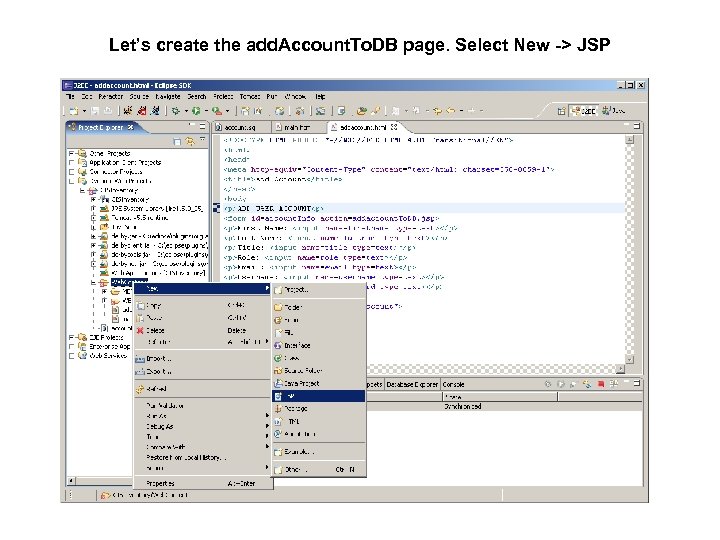Image resolution: width=720 pixels, height=540 pixels.
Task: Switch to the Java perspective button
Action: click(x=614, y=111)
